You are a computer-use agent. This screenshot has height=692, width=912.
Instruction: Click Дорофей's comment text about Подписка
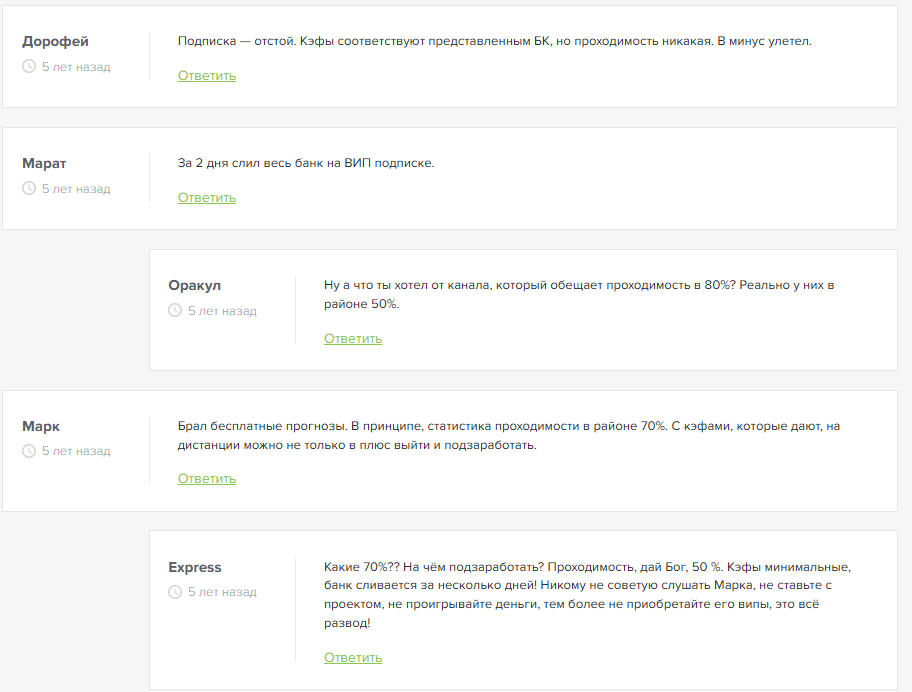pos(495,42)
